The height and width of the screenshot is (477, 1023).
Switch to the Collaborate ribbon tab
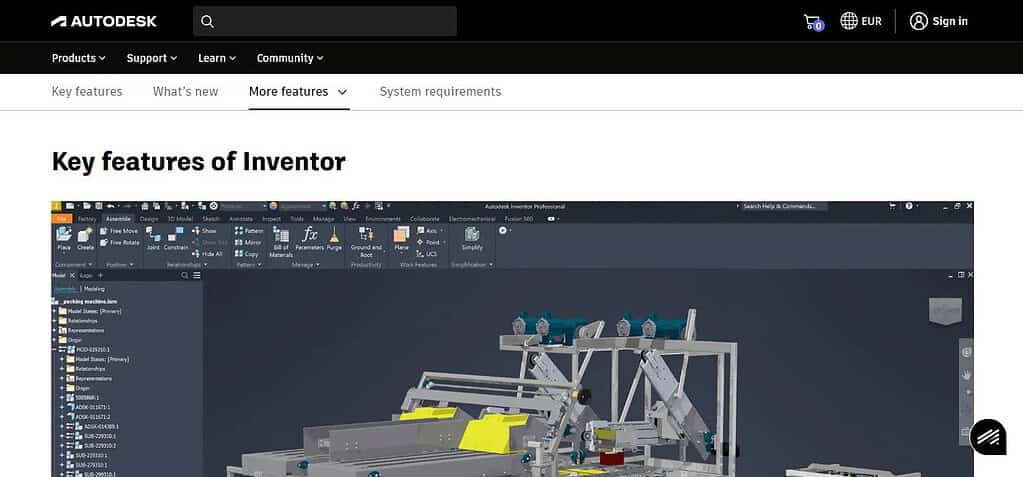click(425, 219)
